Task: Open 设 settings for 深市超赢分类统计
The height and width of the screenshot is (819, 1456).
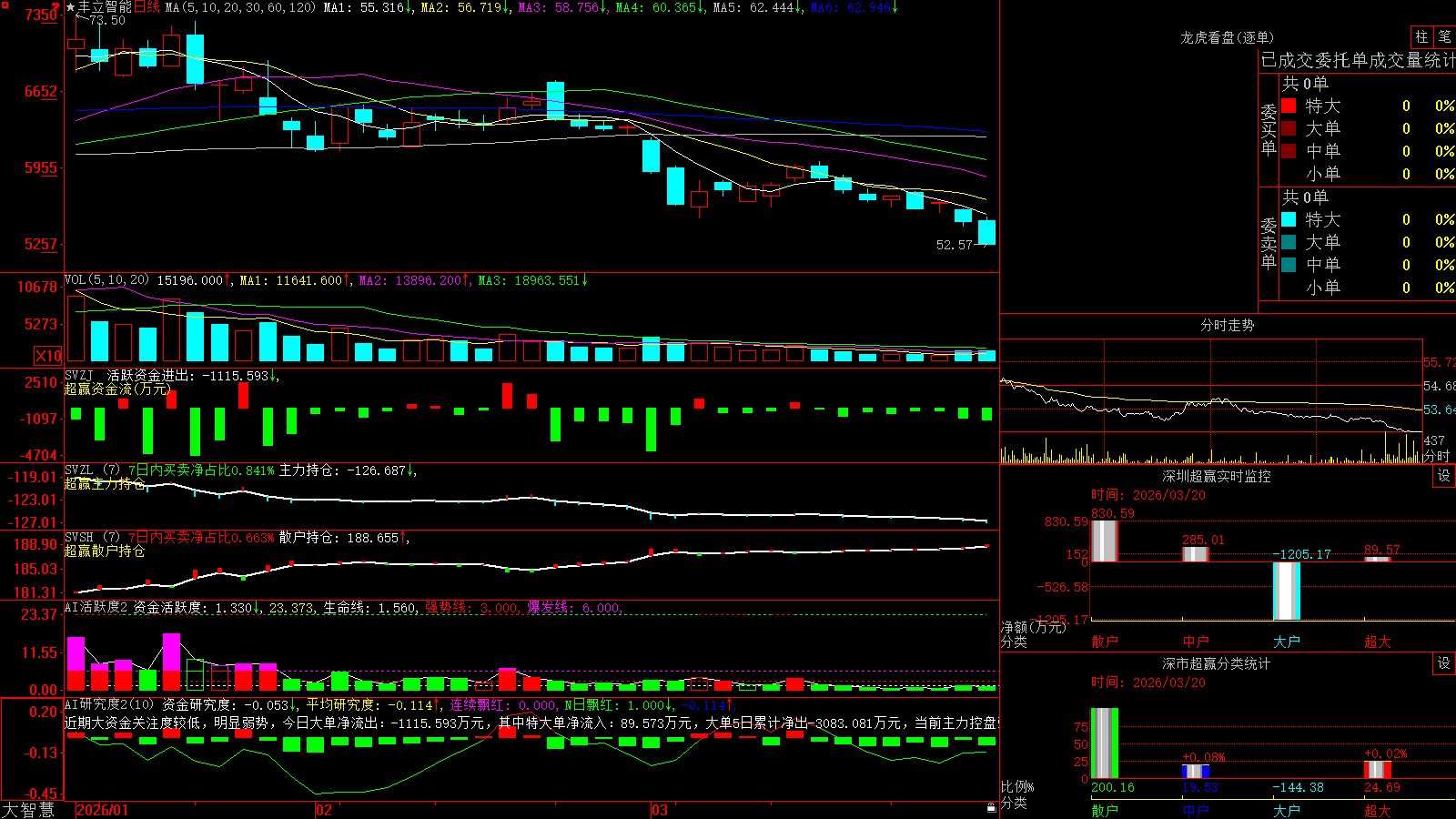Action: [x=1444, y=663]
